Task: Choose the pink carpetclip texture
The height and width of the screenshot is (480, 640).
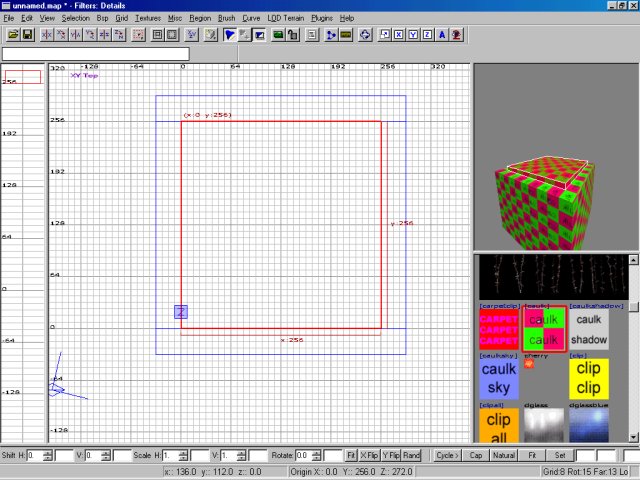Action: pyautogui.click(x=501, y=328)
